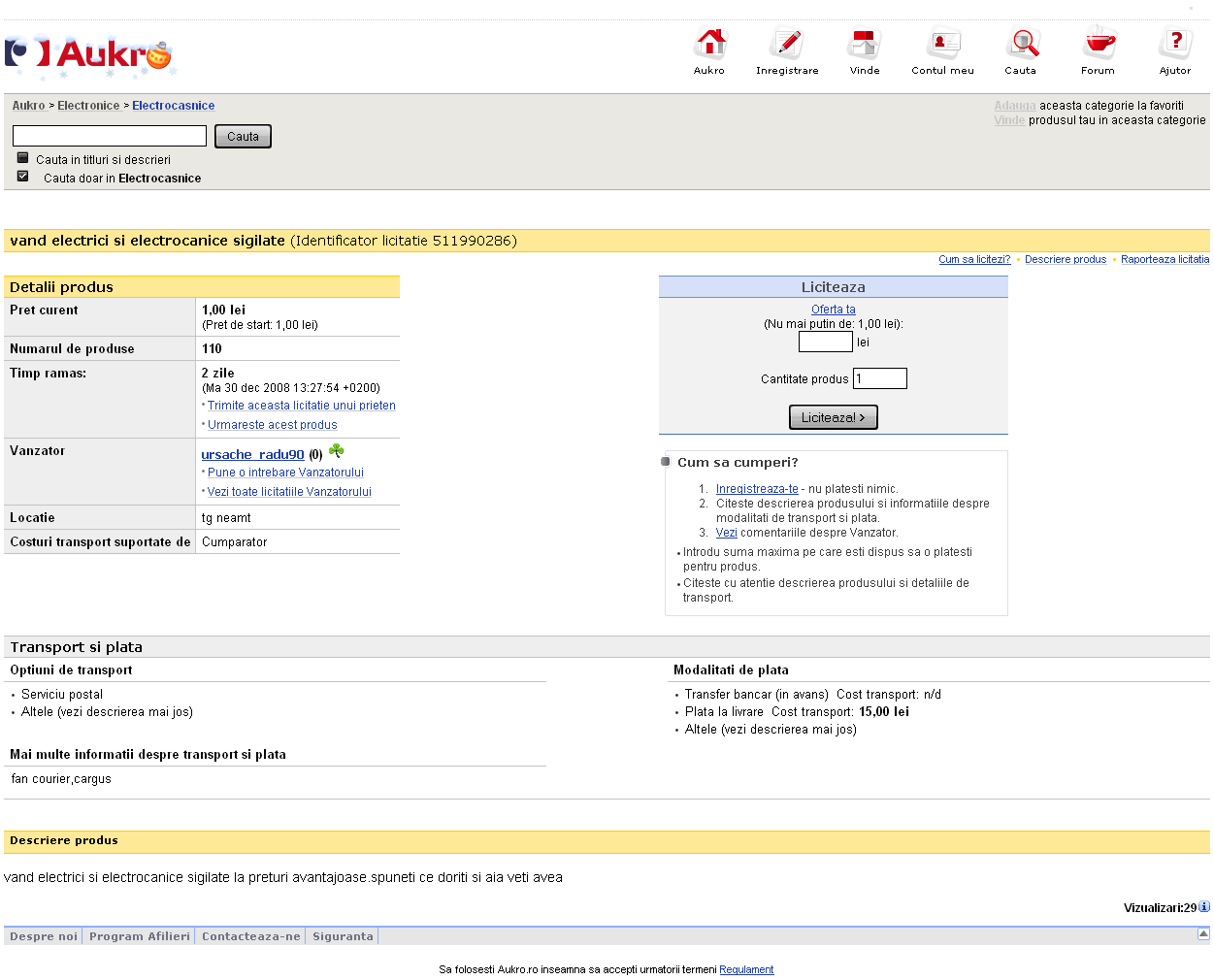The image size is (1214, 980).
Task: Click the Ajutor help icon
Action: tap(1175, 45)
